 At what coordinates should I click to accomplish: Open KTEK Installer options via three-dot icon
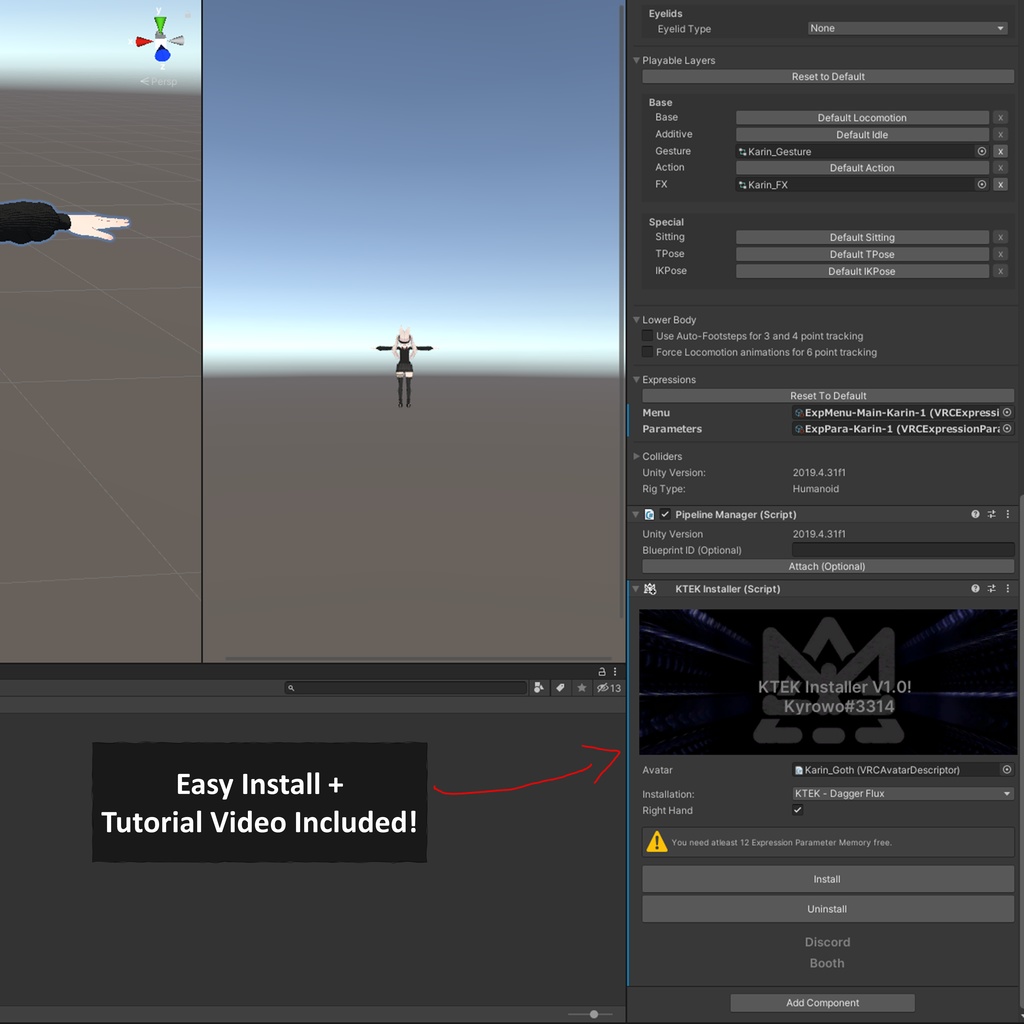click(x=1009, y=589)
